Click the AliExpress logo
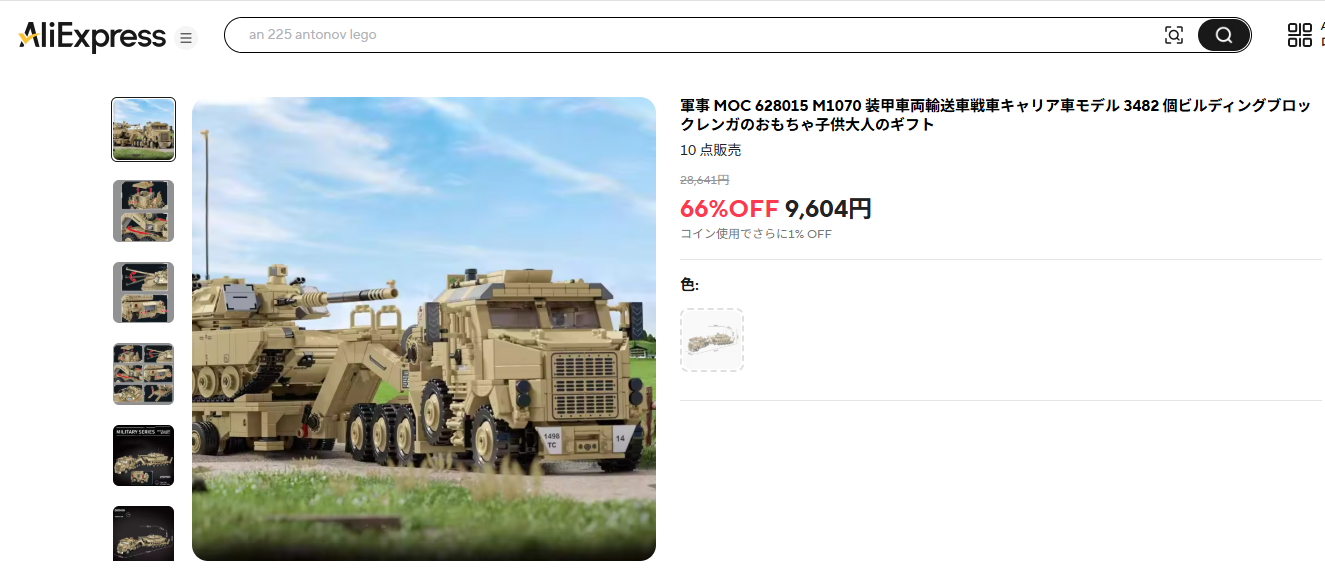 point(92,37)
